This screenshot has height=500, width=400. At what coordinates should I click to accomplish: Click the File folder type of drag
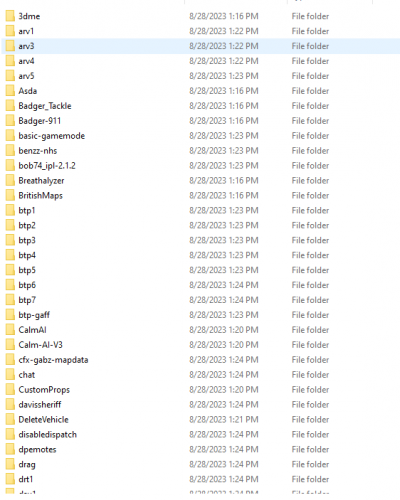tap(310, 464)
